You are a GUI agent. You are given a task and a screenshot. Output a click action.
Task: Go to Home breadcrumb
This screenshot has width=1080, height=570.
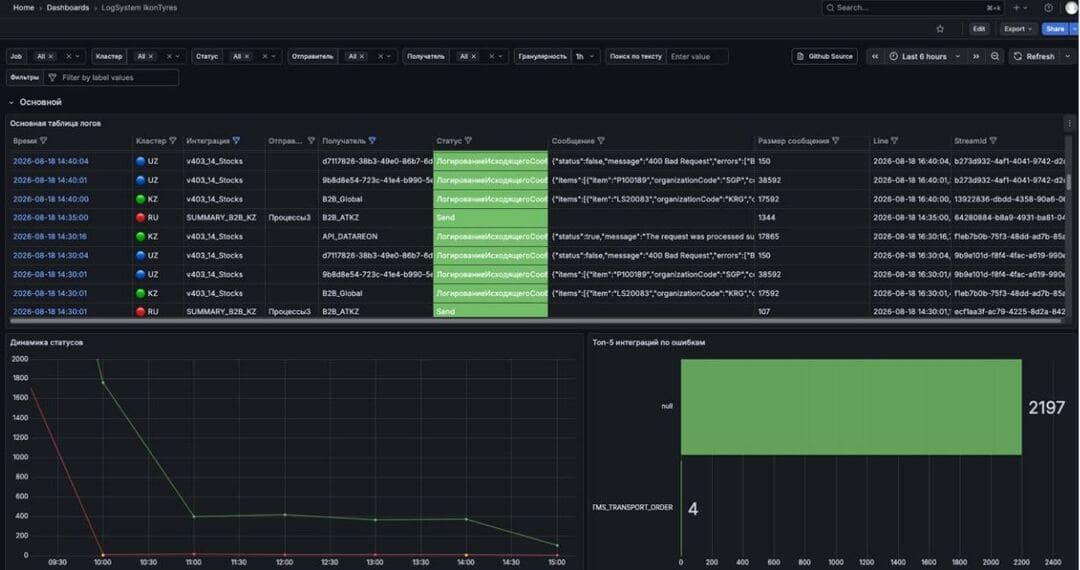23,8
